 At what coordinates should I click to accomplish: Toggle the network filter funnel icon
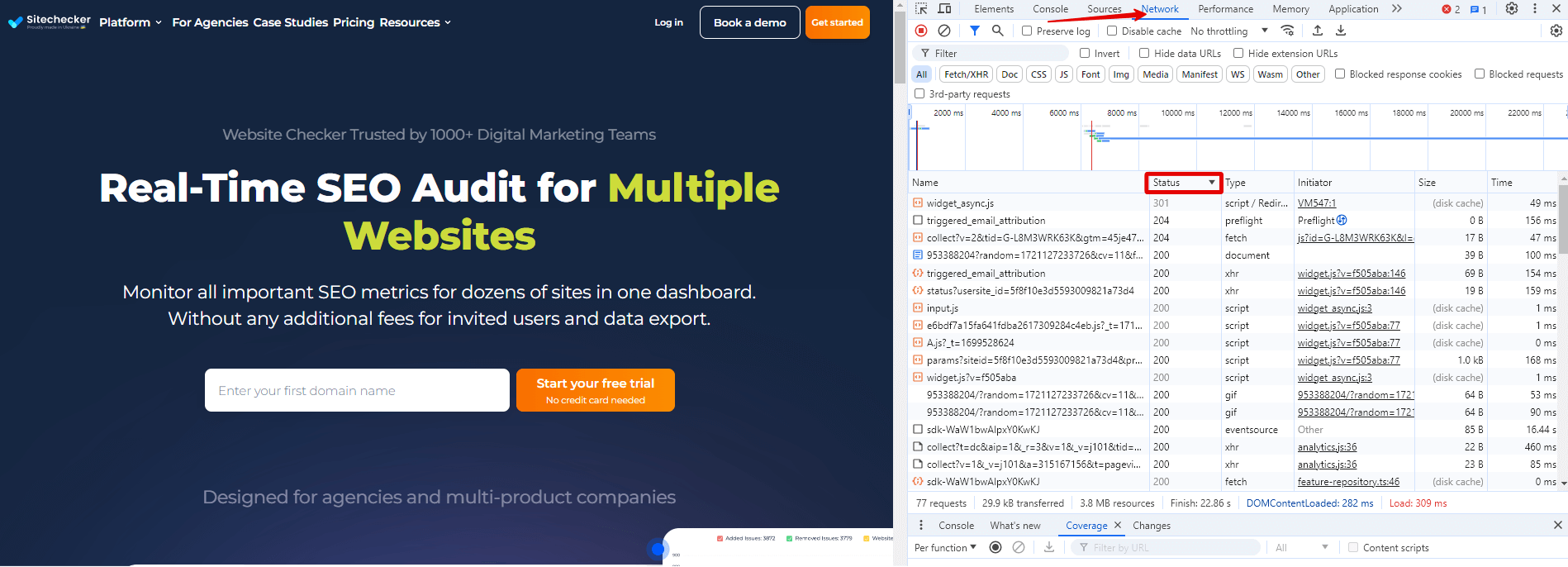975,31
